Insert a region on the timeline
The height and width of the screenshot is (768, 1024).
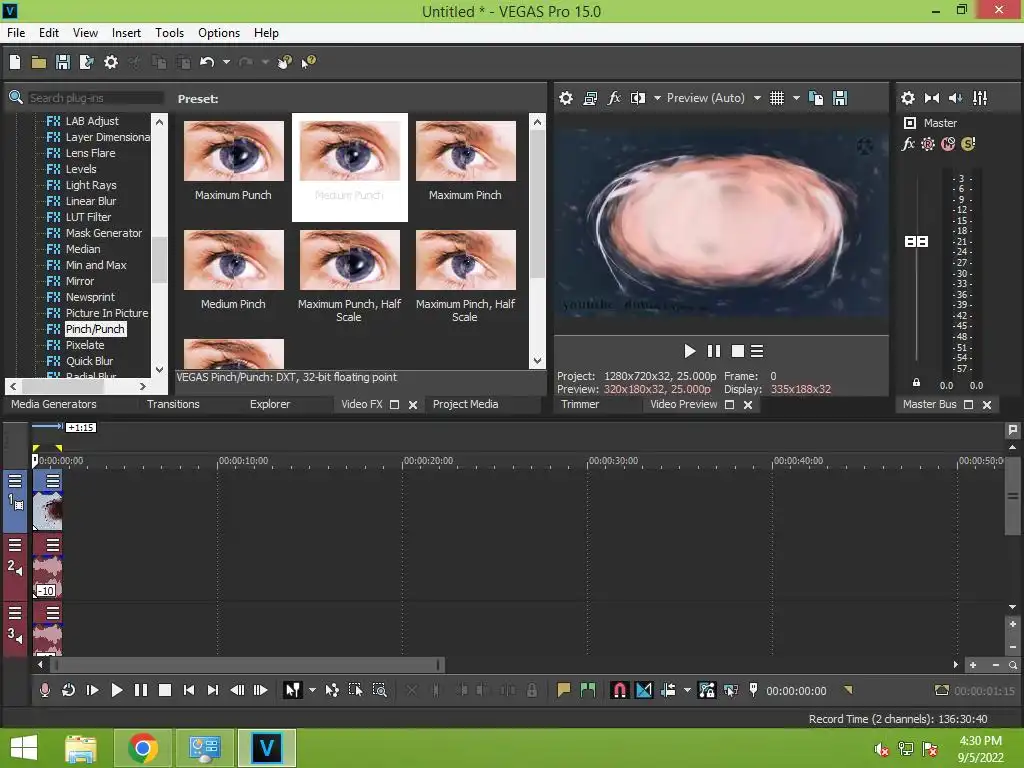[x=588, y=690]
